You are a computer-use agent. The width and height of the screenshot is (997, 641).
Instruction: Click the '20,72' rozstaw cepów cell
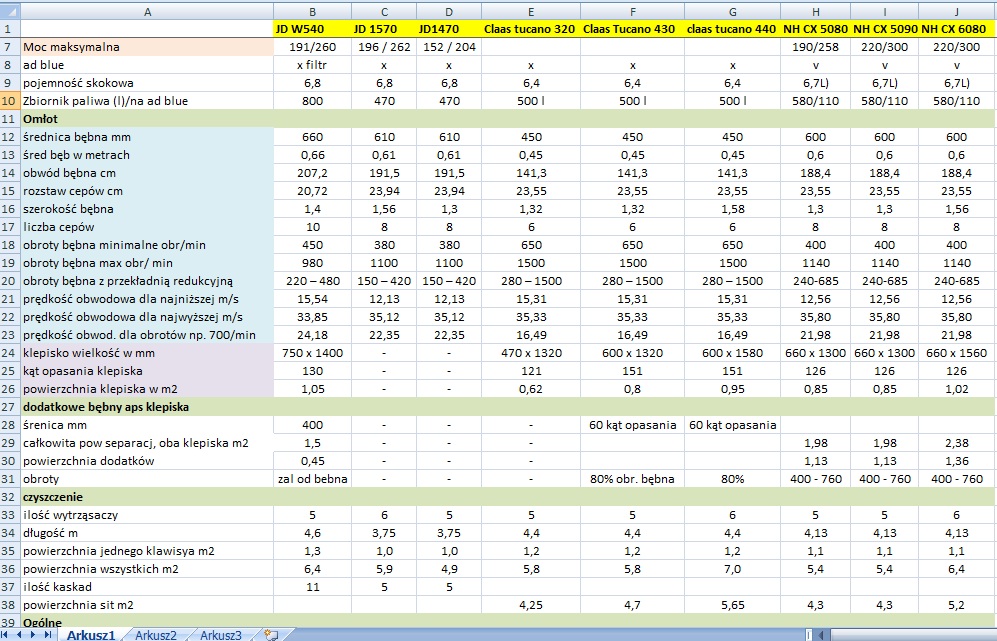312,191
